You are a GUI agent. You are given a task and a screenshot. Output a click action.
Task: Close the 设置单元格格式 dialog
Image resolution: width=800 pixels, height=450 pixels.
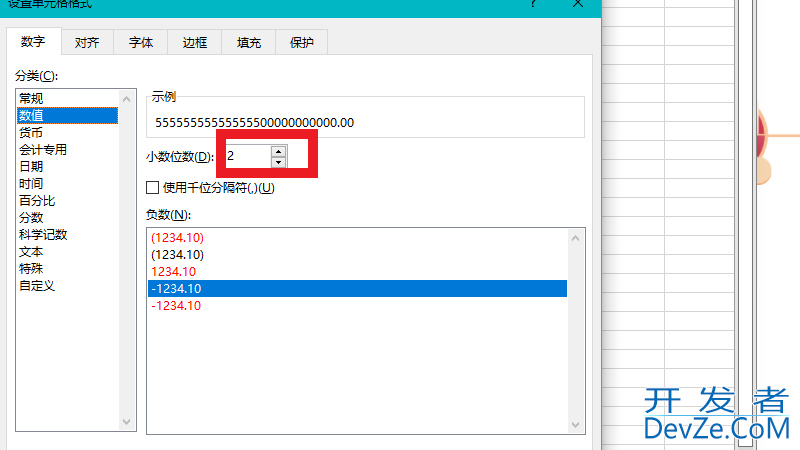tap(578, 4)
